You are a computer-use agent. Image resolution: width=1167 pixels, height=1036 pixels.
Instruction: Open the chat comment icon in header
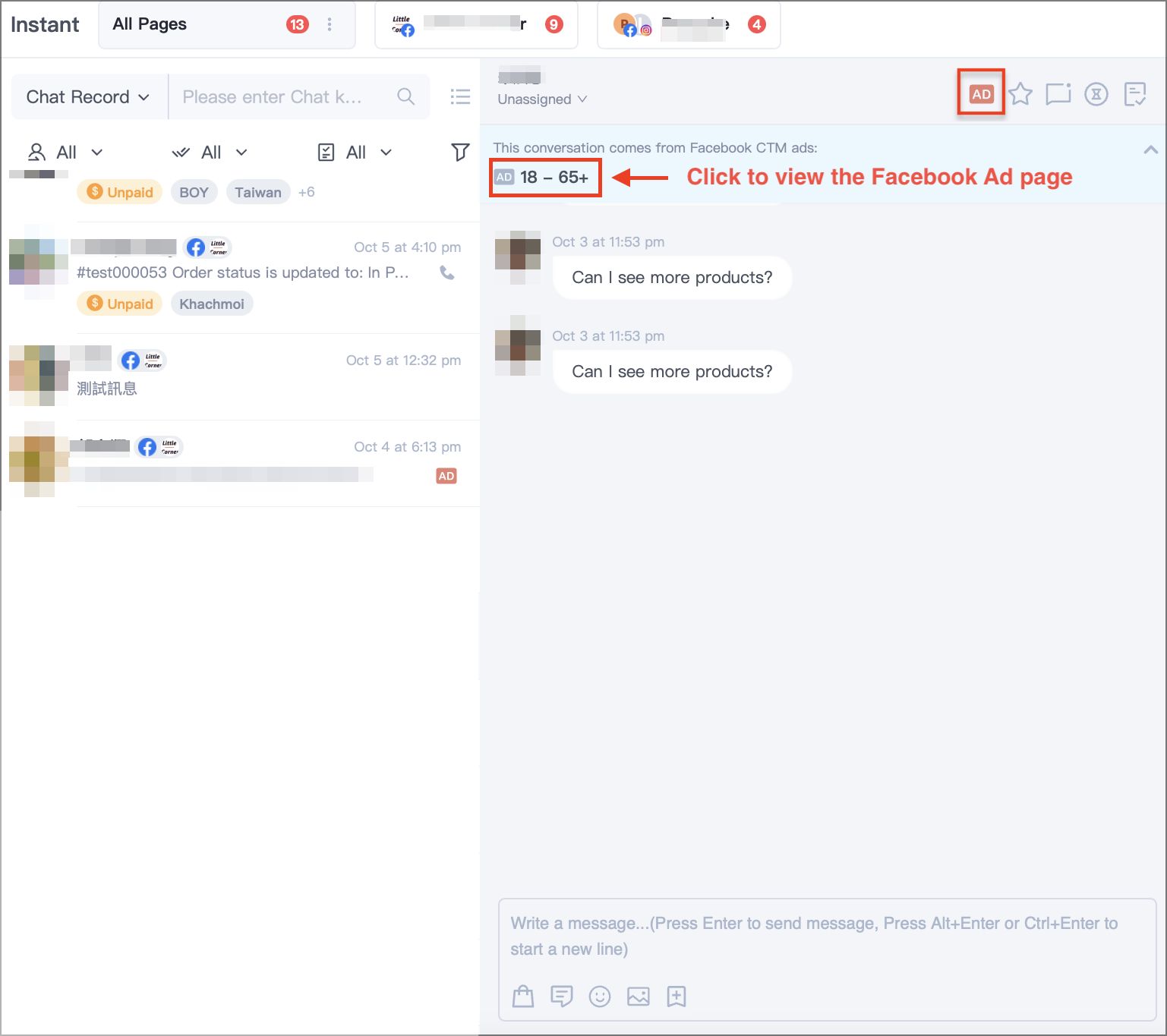[x=1058, y=94]
